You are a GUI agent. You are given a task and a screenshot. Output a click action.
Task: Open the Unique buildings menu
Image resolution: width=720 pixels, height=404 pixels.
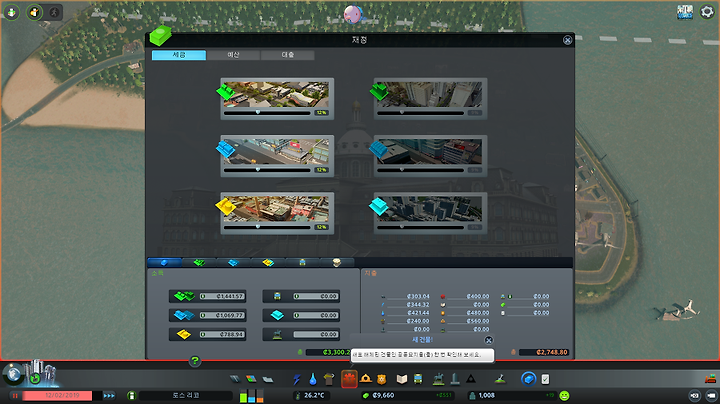coord(455,379)
